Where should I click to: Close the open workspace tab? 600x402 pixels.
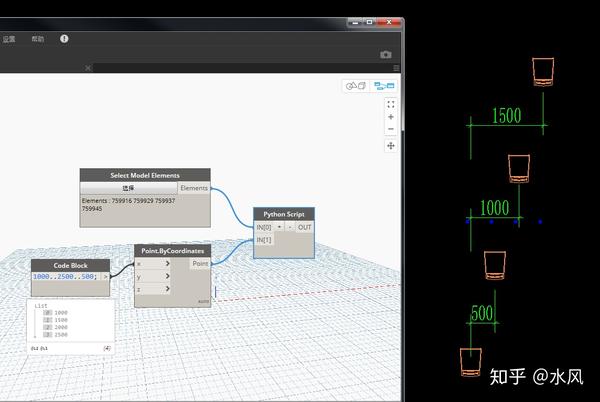88,68
